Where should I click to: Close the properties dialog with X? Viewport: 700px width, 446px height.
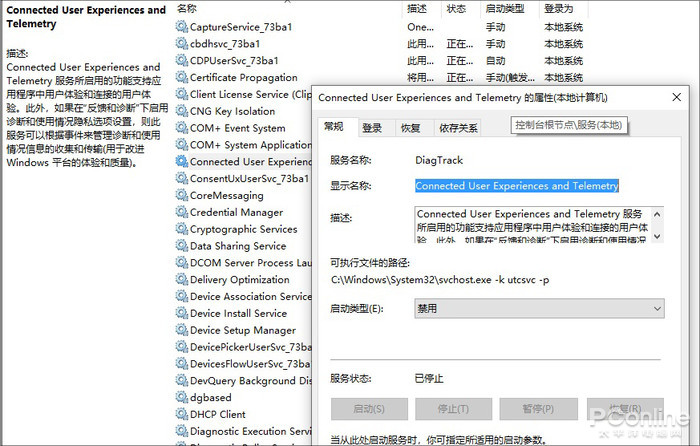coord(677,97)
